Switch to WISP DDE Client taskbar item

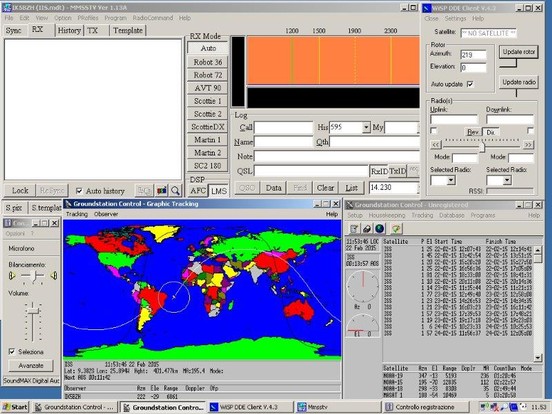click(x=251, y=407)
